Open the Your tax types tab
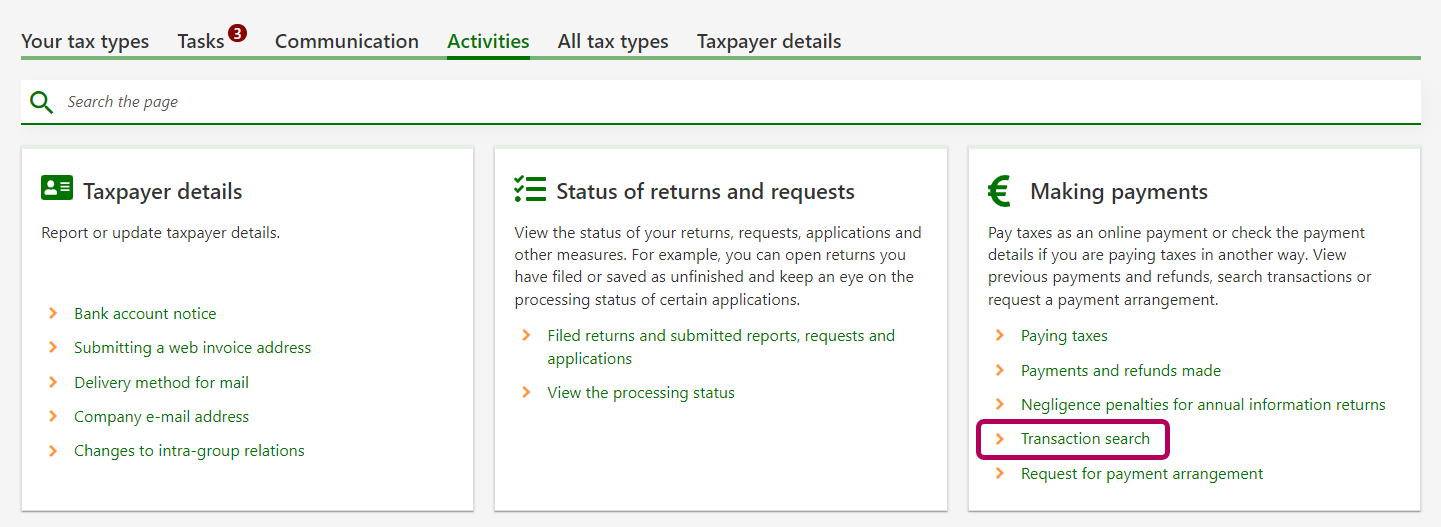Screen dimensions: 1441x527 (x=85, y=41)
